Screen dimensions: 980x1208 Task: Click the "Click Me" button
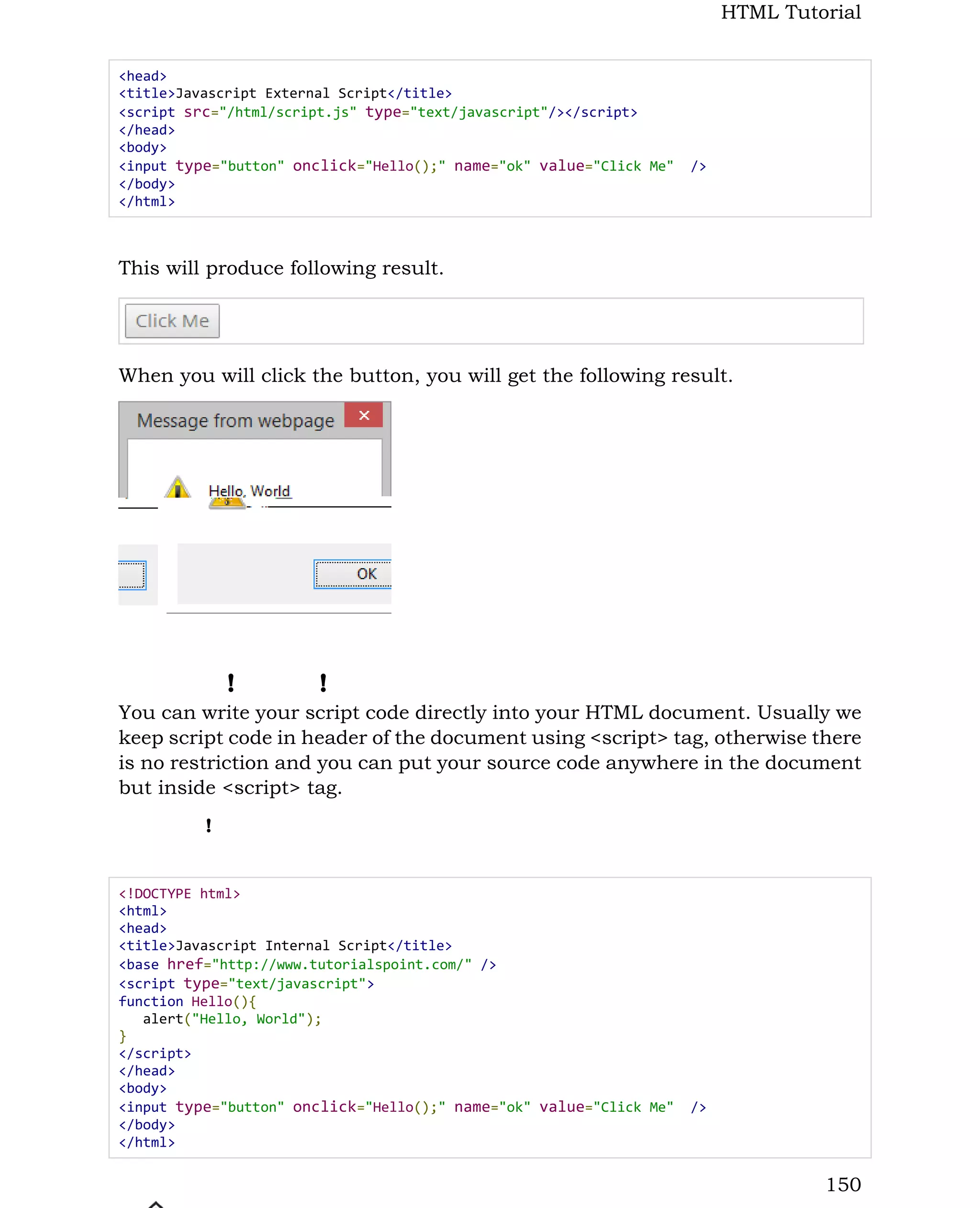pos(172,321)
